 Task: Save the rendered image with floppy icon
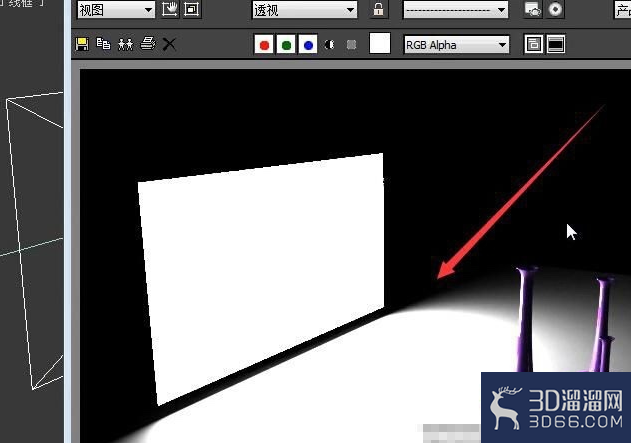point(82,44)
